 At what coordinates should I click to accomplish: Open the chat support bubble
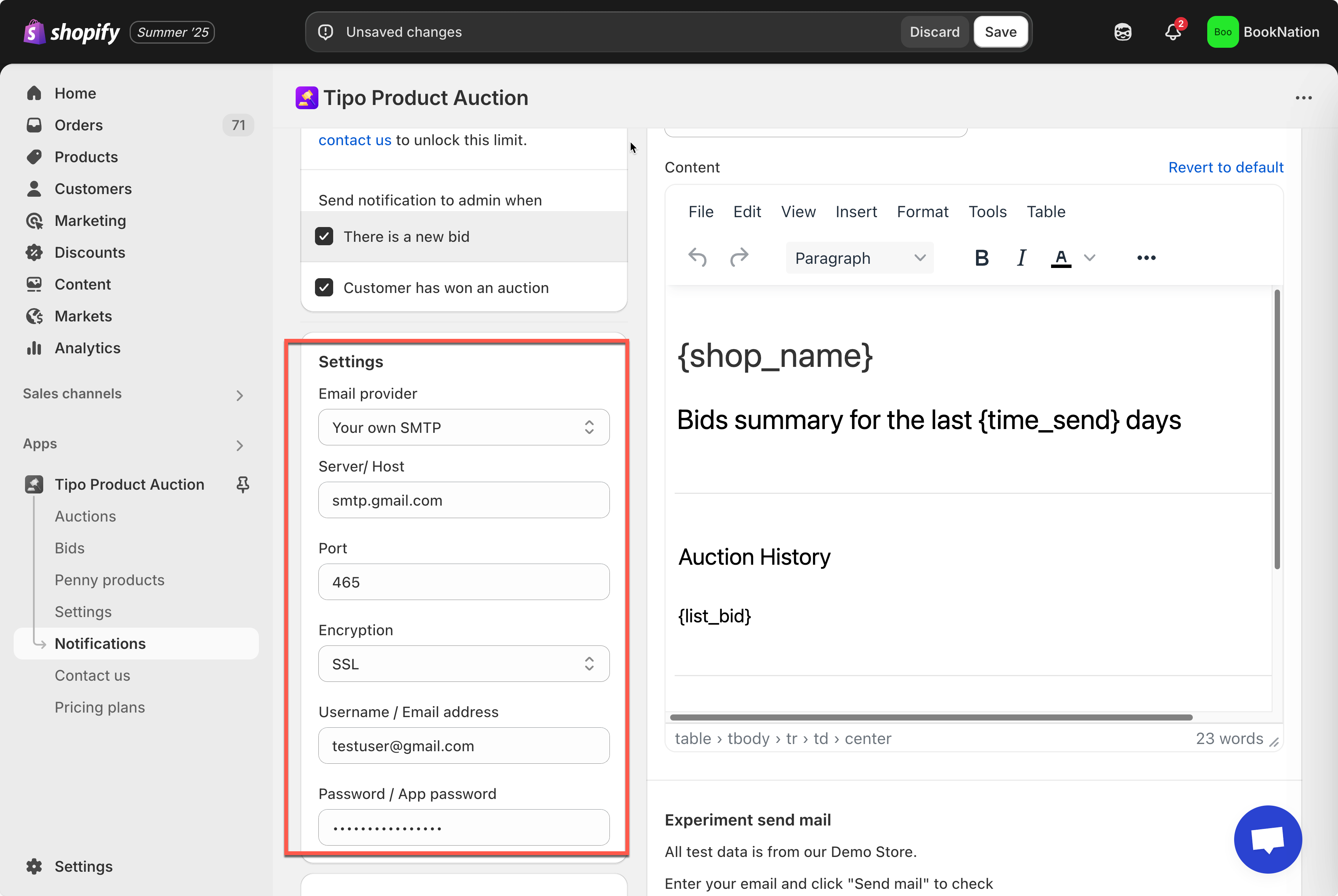click(1268, 839)
